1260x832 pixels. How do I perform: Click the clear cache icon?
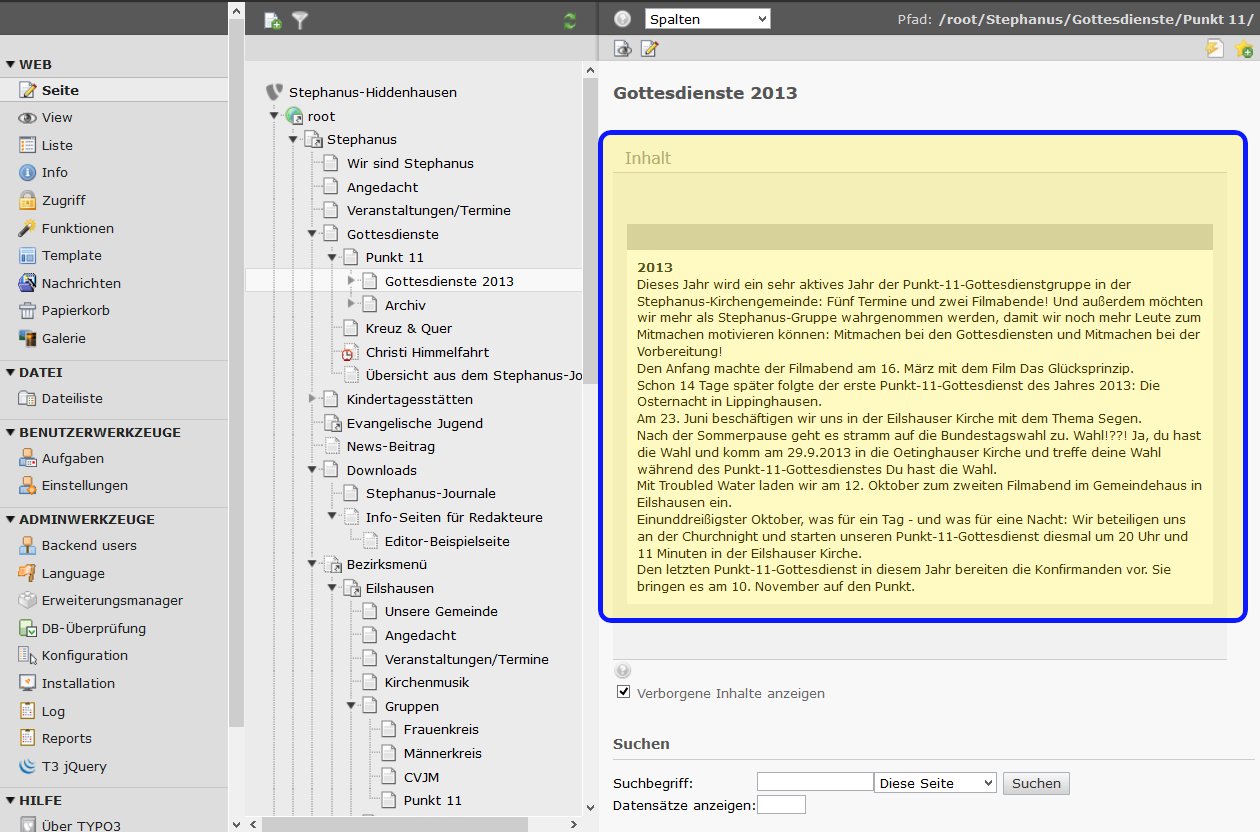pyautogui.click(x=1215, y=48)
